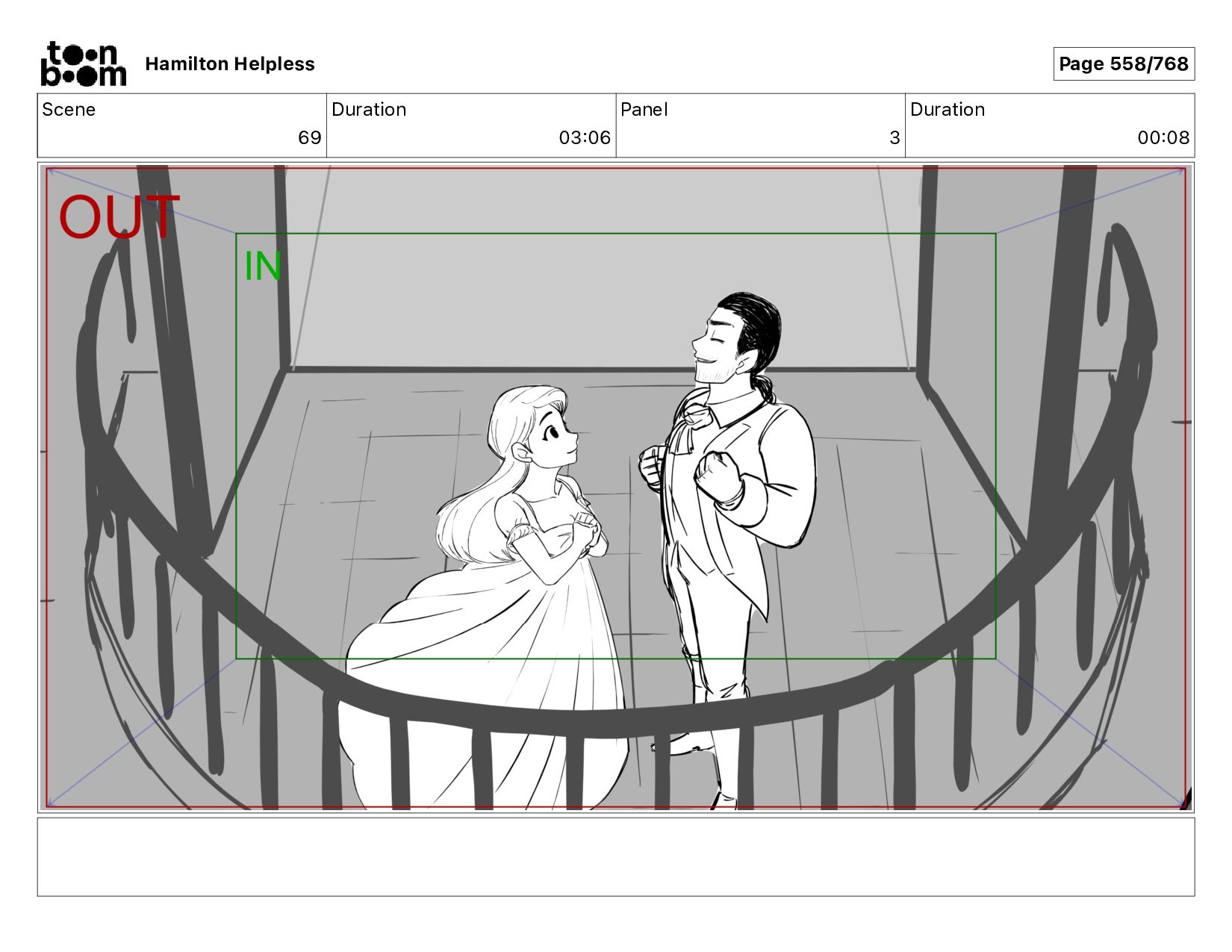The width and height of the screenshot is (1232, 952).
Task: Click the green 'IN' camera label
Action: click(x=263, y=267)
